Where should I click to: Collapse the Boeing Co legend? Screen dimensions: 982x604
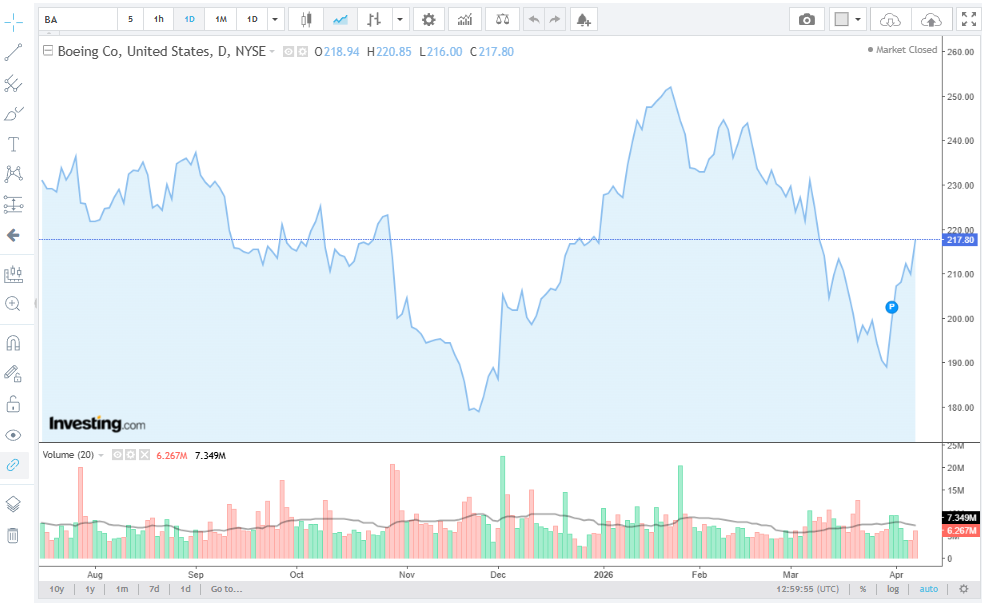(x=48, y=51)
